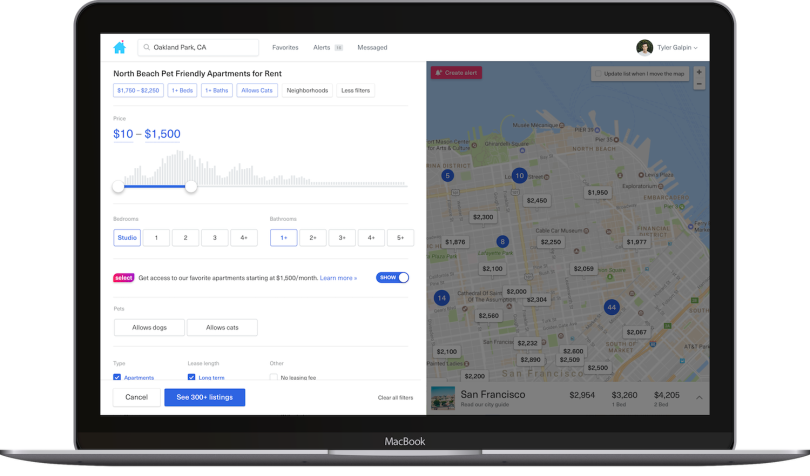
Task: Open the Neighborhoods filter
Action: click(x=307, y=90)
